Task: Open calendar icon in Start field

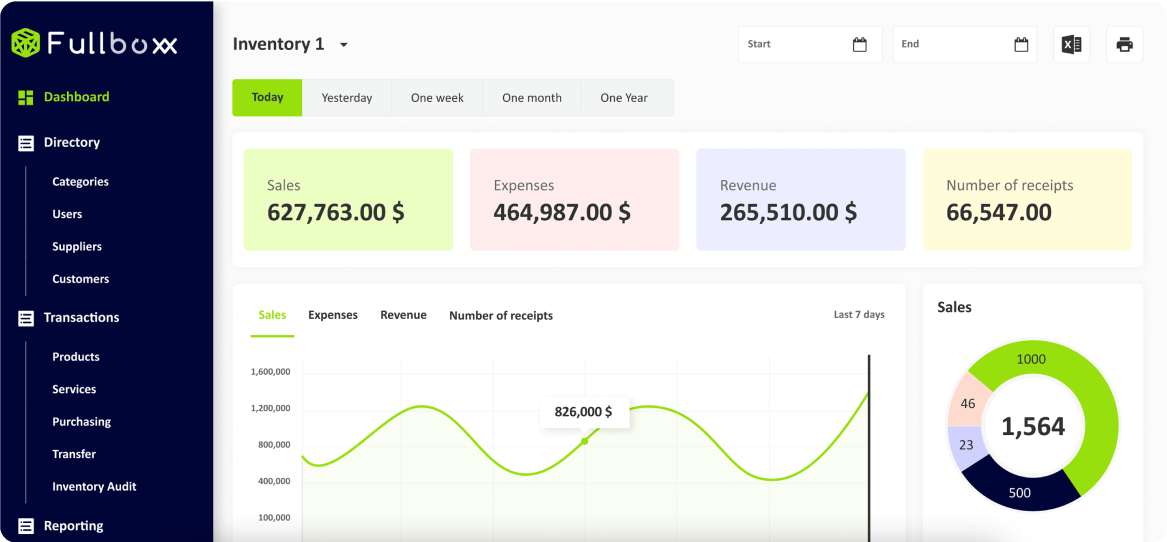Action: click(860, 45)
